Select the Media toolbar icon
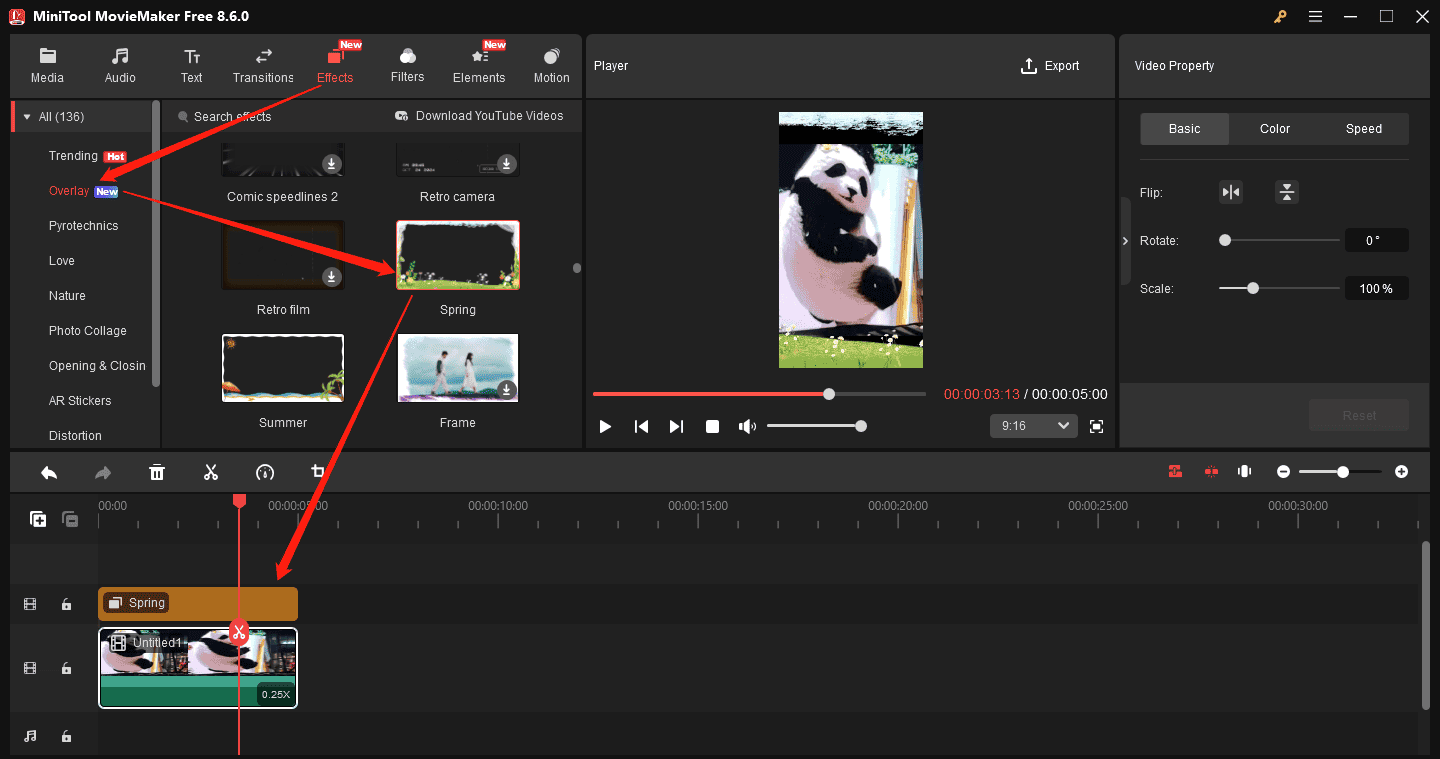The height and width of the screenshot is (759, 1440). [x=47, y=65]
